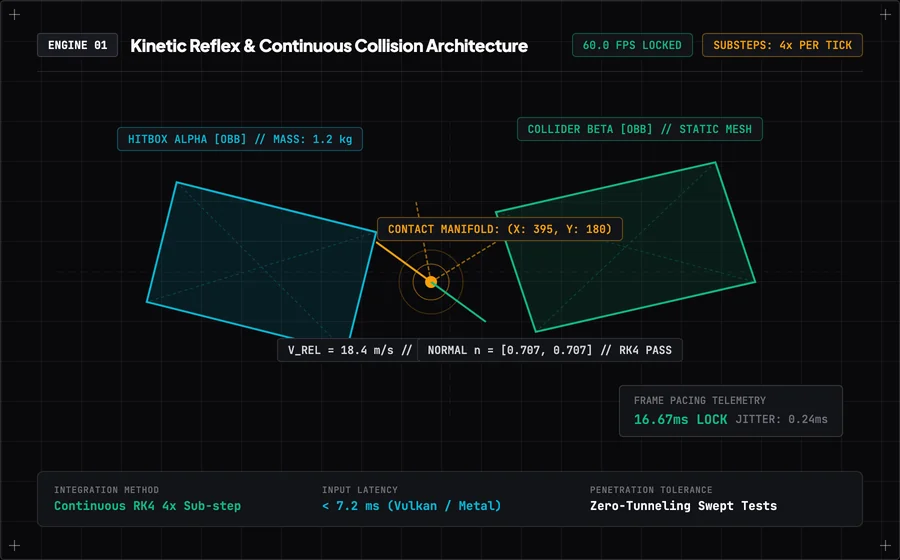The height and width of the screenshot is (560, 900).
Task: Click the FRAME PACING TELEMETRY heading
Action: [700, 400]
